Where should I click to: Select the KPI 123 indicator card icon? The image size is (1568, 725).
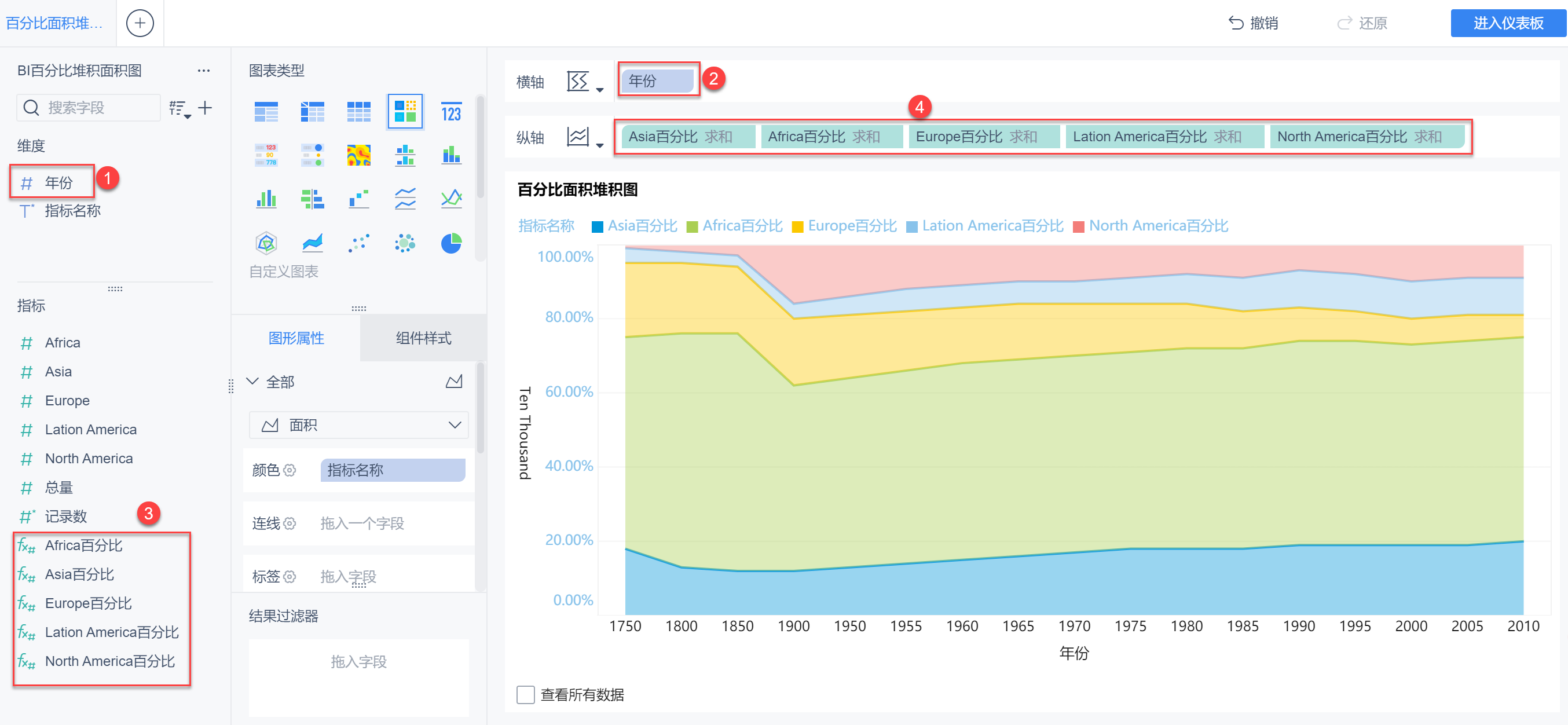click(x=451, y=112)
